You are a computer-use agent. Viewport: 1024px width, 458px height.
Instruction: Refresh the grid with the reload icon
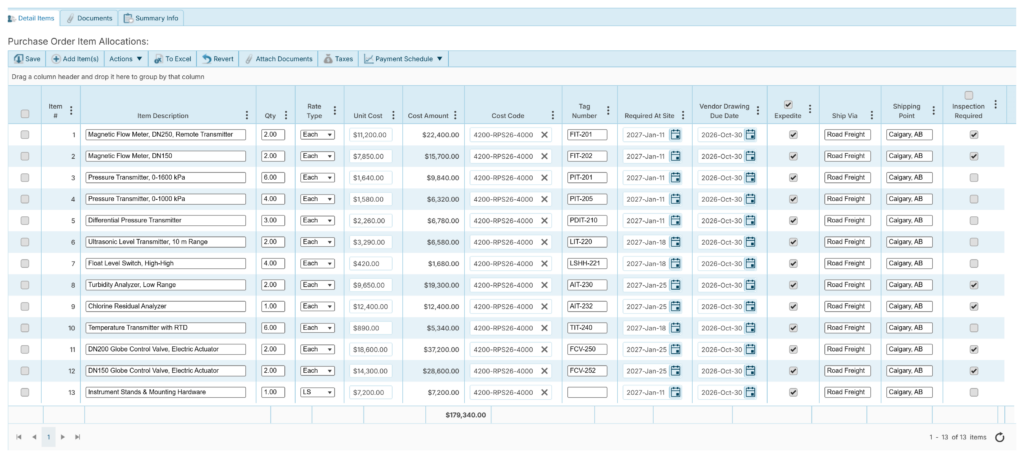coord(999,437)
